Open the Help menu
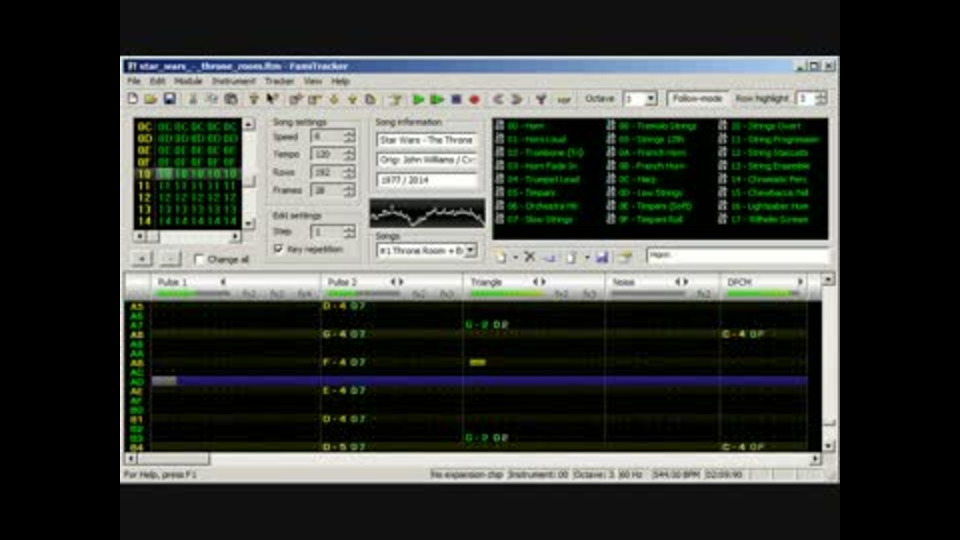This screenshot has height=540, width=960. click(340, 81)
